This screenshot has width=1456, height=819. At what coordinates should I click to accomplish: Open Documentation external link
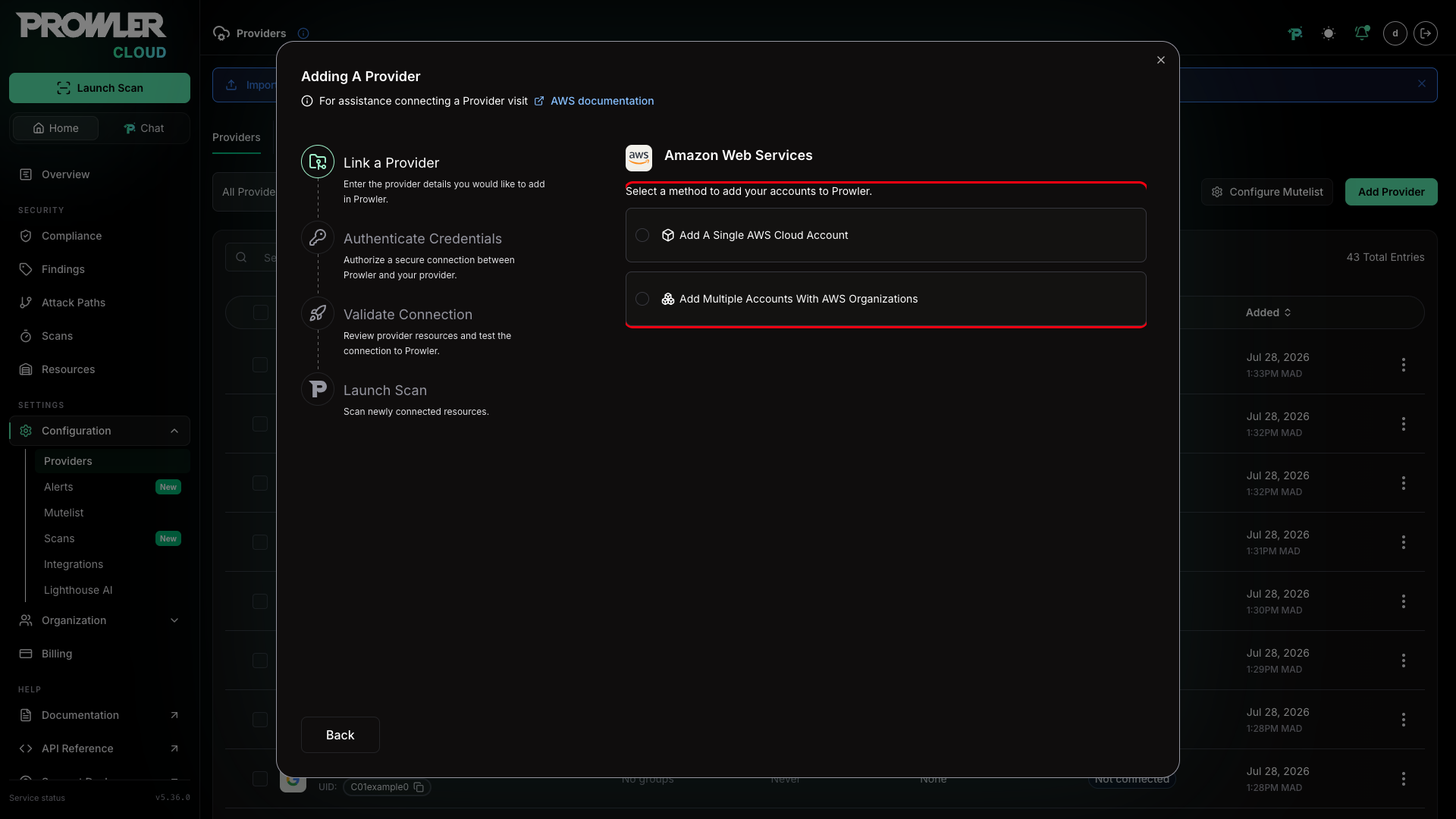99,715
